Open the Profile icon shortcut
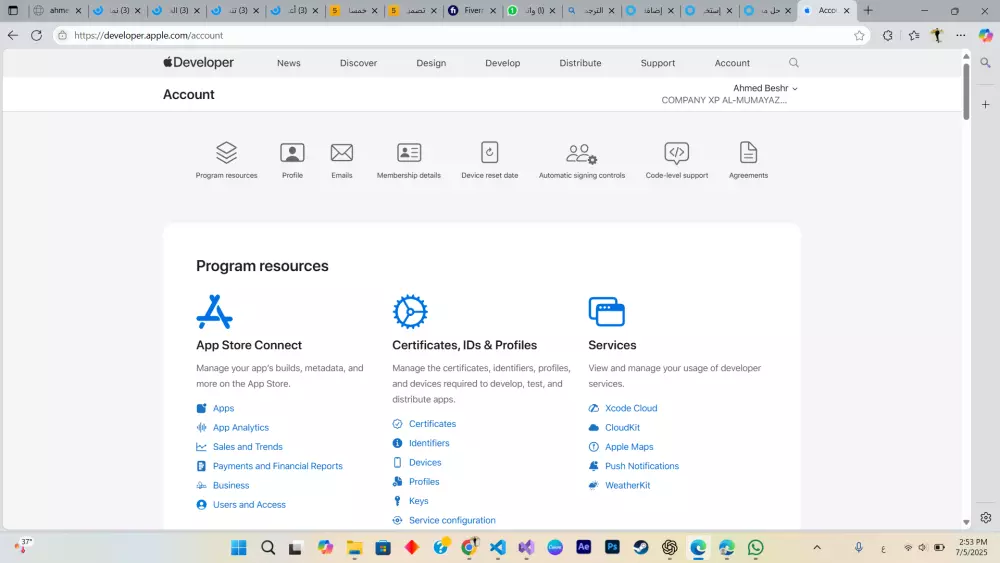This screenshot has width=1000, height=563. click(x=292, y=152)
